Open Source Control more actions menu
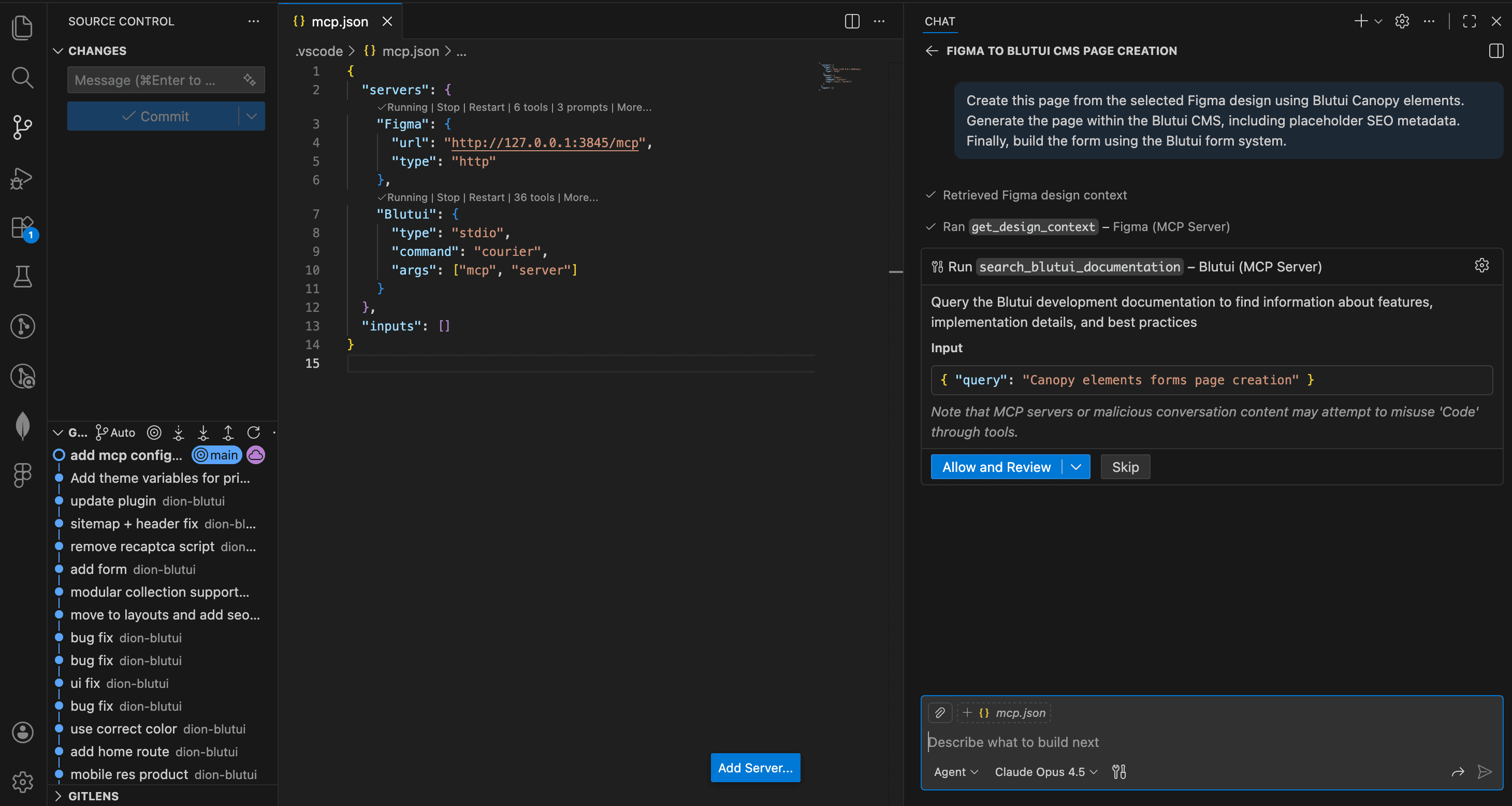The image size is (1512, 806). (x=253, y=21)
